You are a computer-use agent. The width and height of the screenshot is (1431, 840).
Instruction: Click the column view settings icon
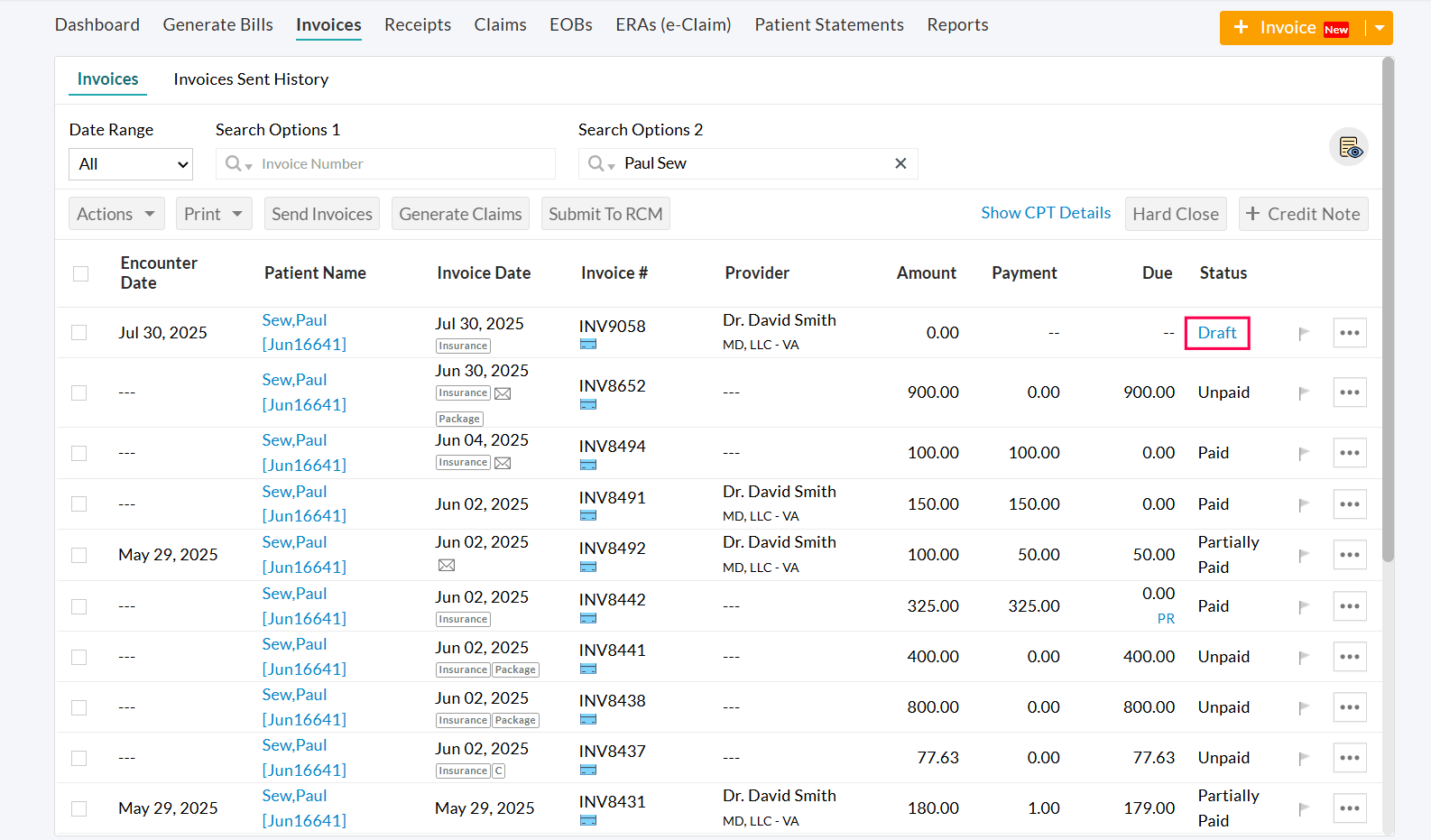click(x=1349, y=147)
